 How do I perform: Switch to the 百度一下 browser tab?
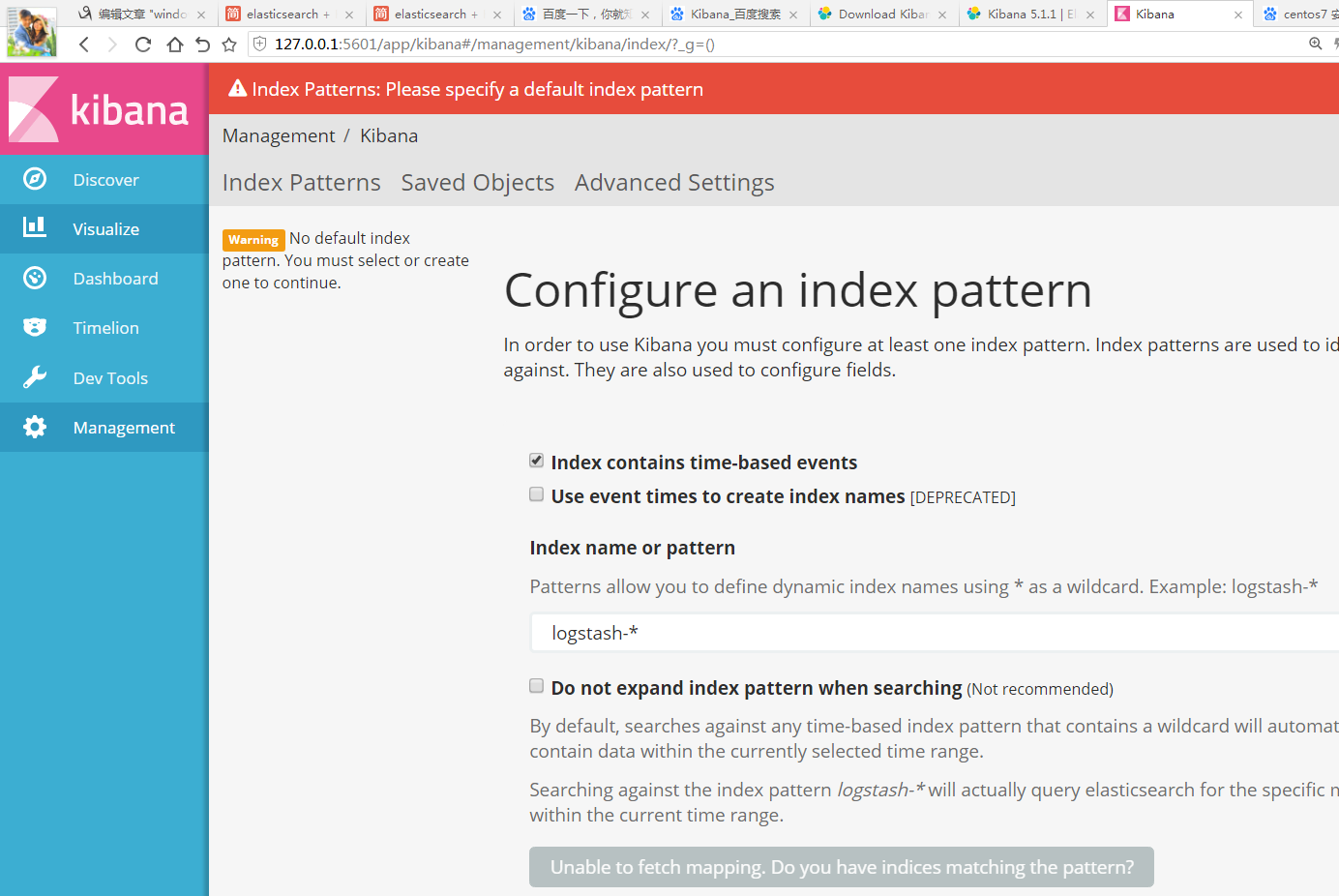click(x=585, y=15)
